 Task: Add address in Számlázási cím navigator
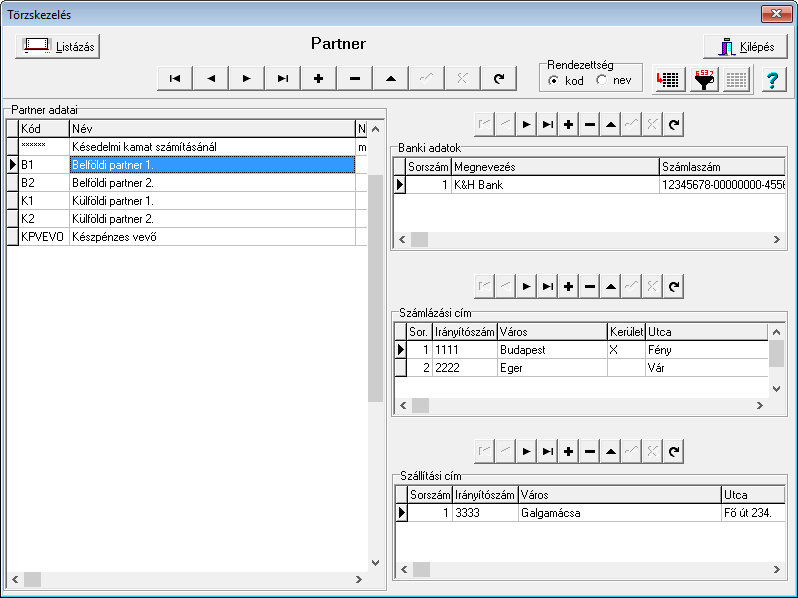(568, 287)
